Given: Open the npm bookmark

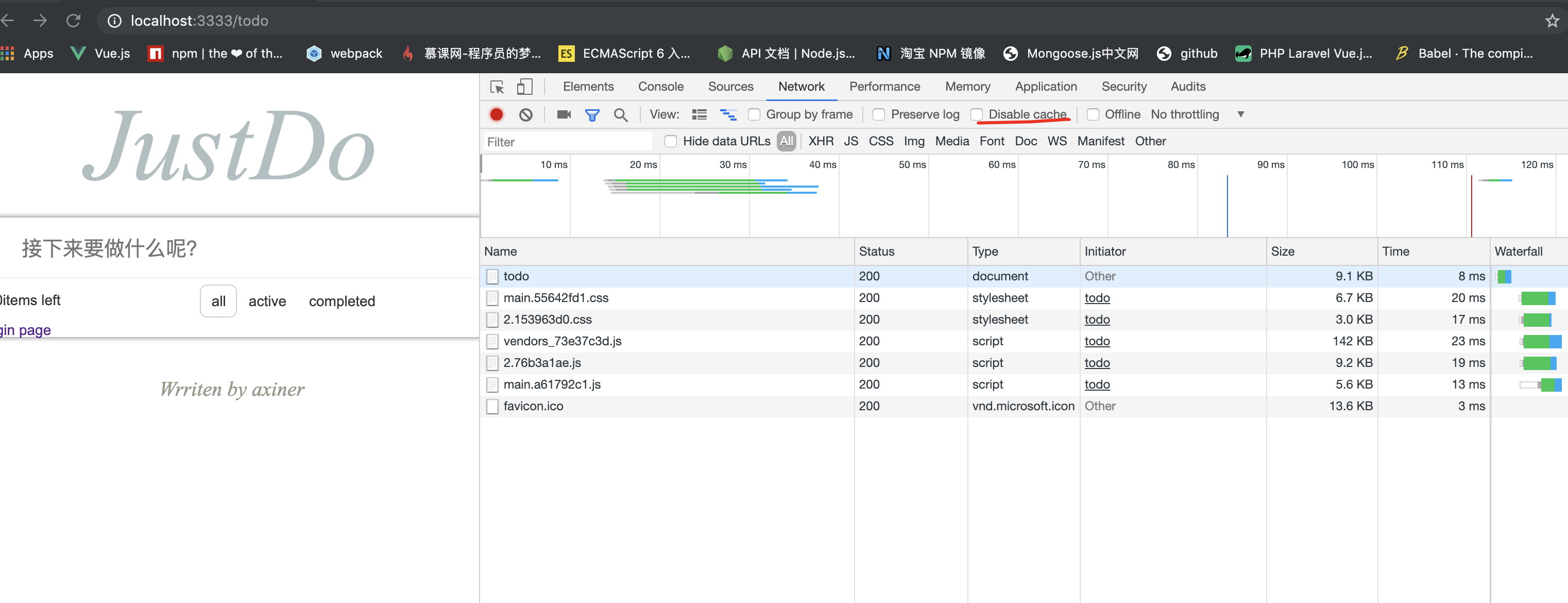Looking at the screenshot, I should click(215, 54).
